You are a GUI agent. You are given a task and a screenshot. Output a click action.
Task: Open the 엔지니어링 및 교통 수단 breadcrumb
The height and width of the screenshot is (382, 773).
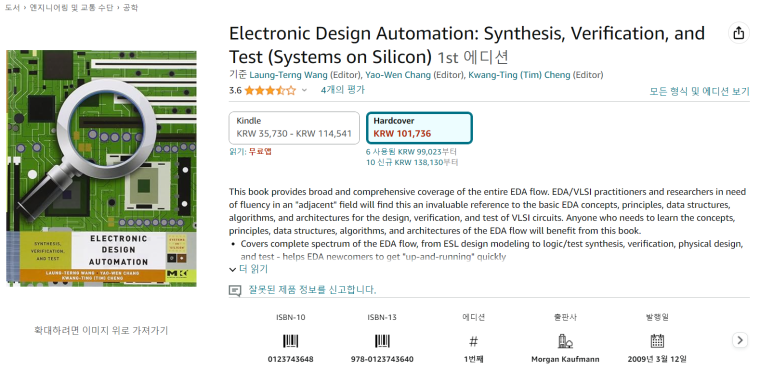[71, 7]
